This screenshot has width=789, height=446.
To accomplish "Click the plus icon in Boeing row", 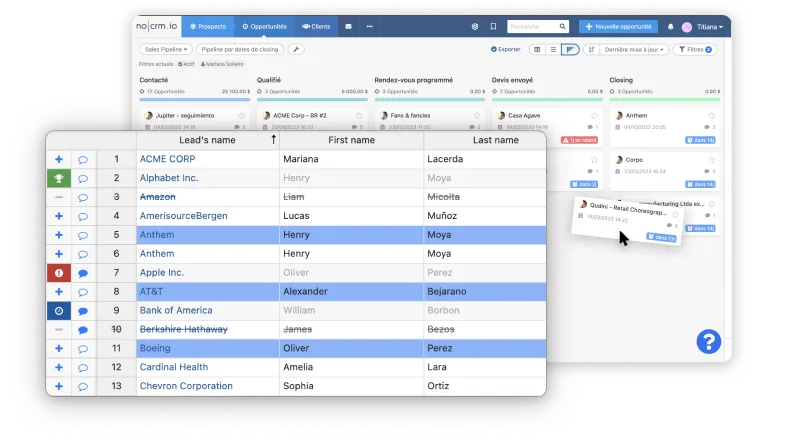I will 59,348.
